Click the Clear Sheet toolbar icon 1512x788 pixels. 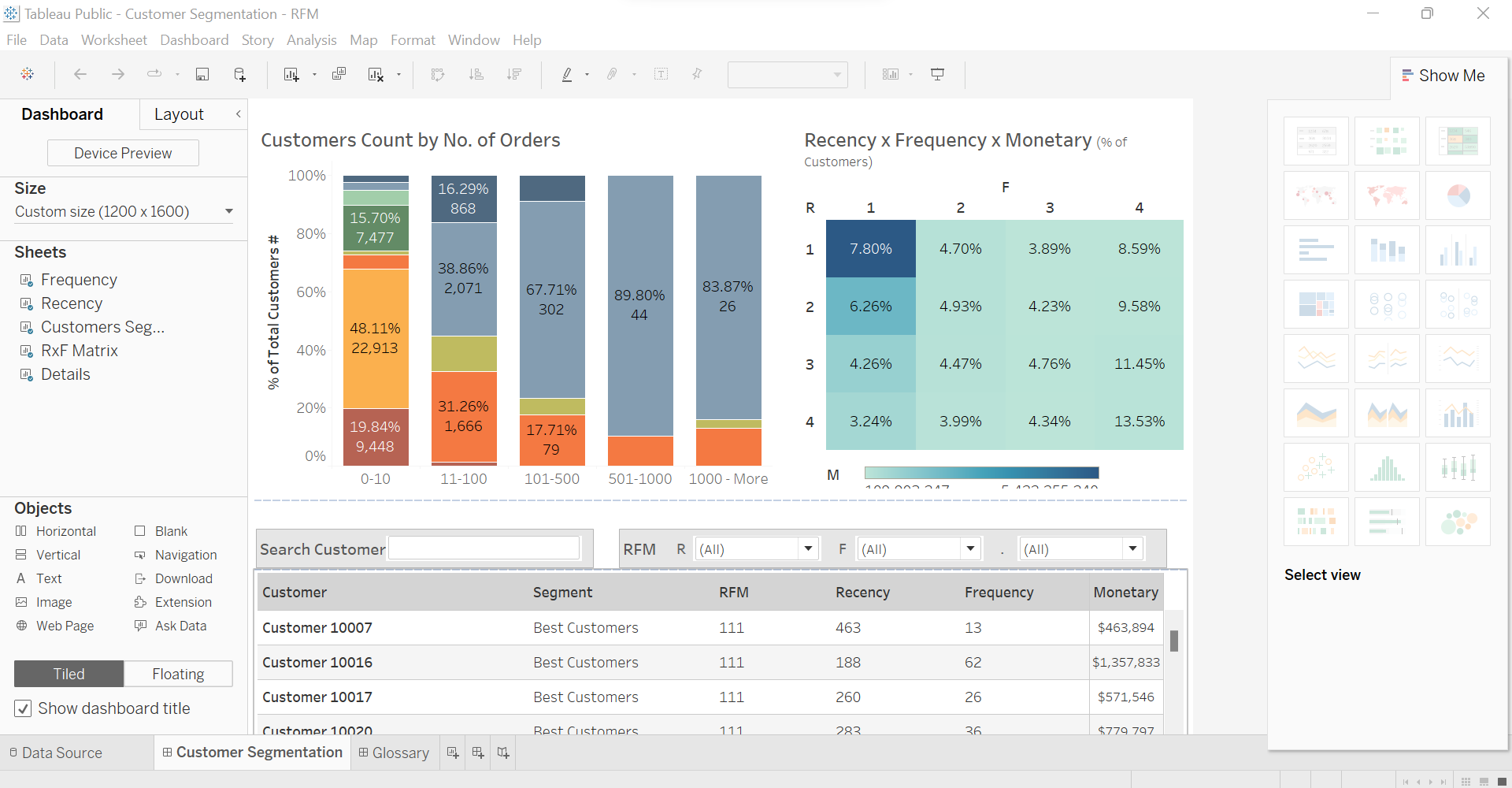click(x=376, y=74)
